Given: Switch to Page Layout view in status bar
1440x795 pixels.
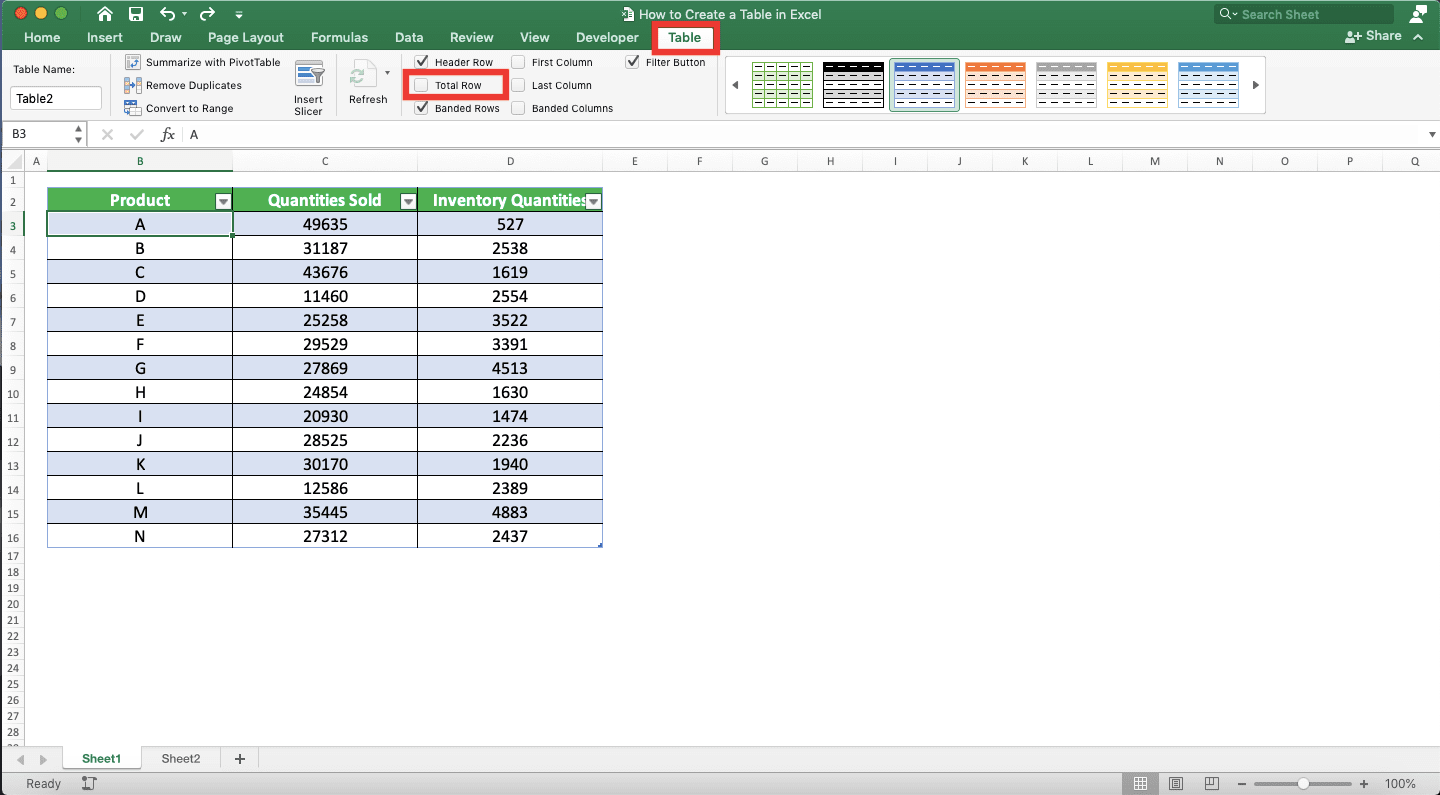Looking at the screenshot, I should pyautogui.click(x=1176, y=784).
